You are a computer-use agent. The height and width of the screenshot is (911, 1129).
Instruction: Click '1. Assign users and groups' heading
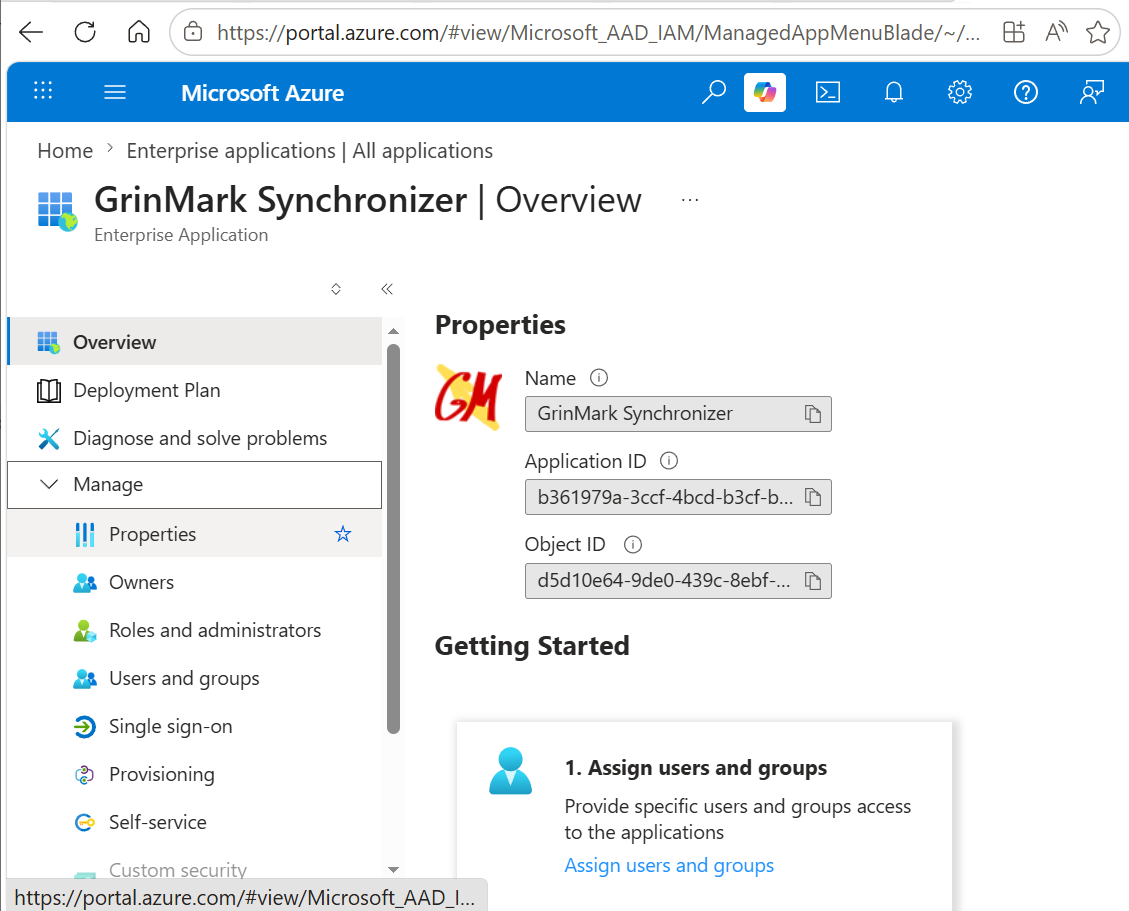[696, 768]
